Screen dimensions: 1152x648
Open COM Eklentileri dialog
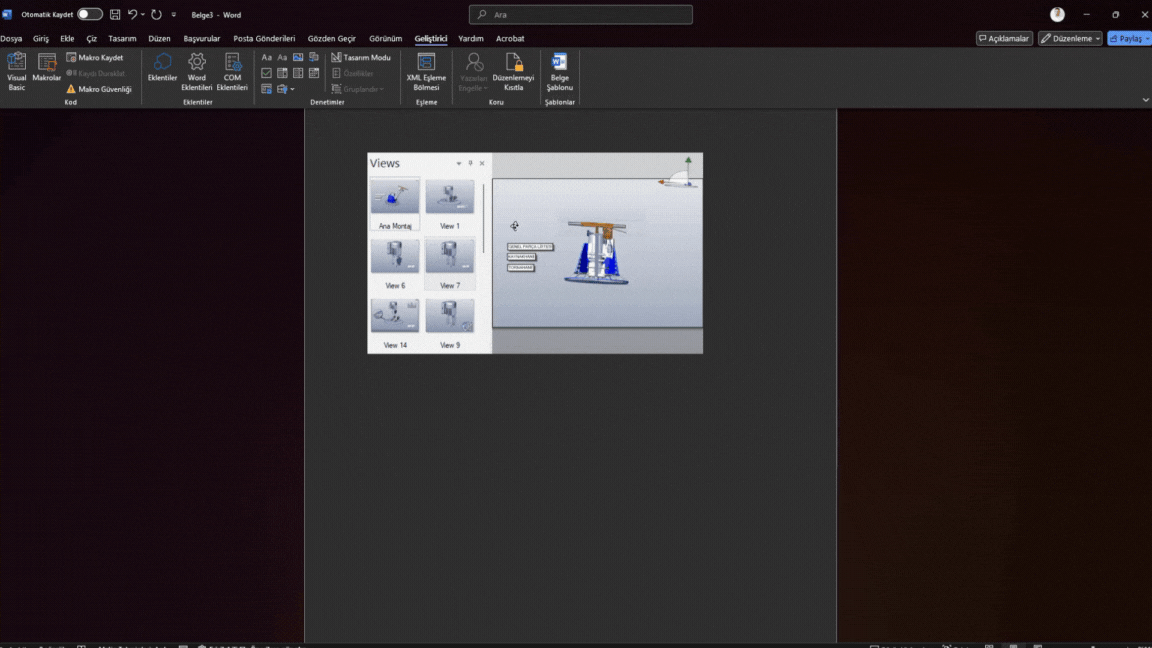pos(232,71)
